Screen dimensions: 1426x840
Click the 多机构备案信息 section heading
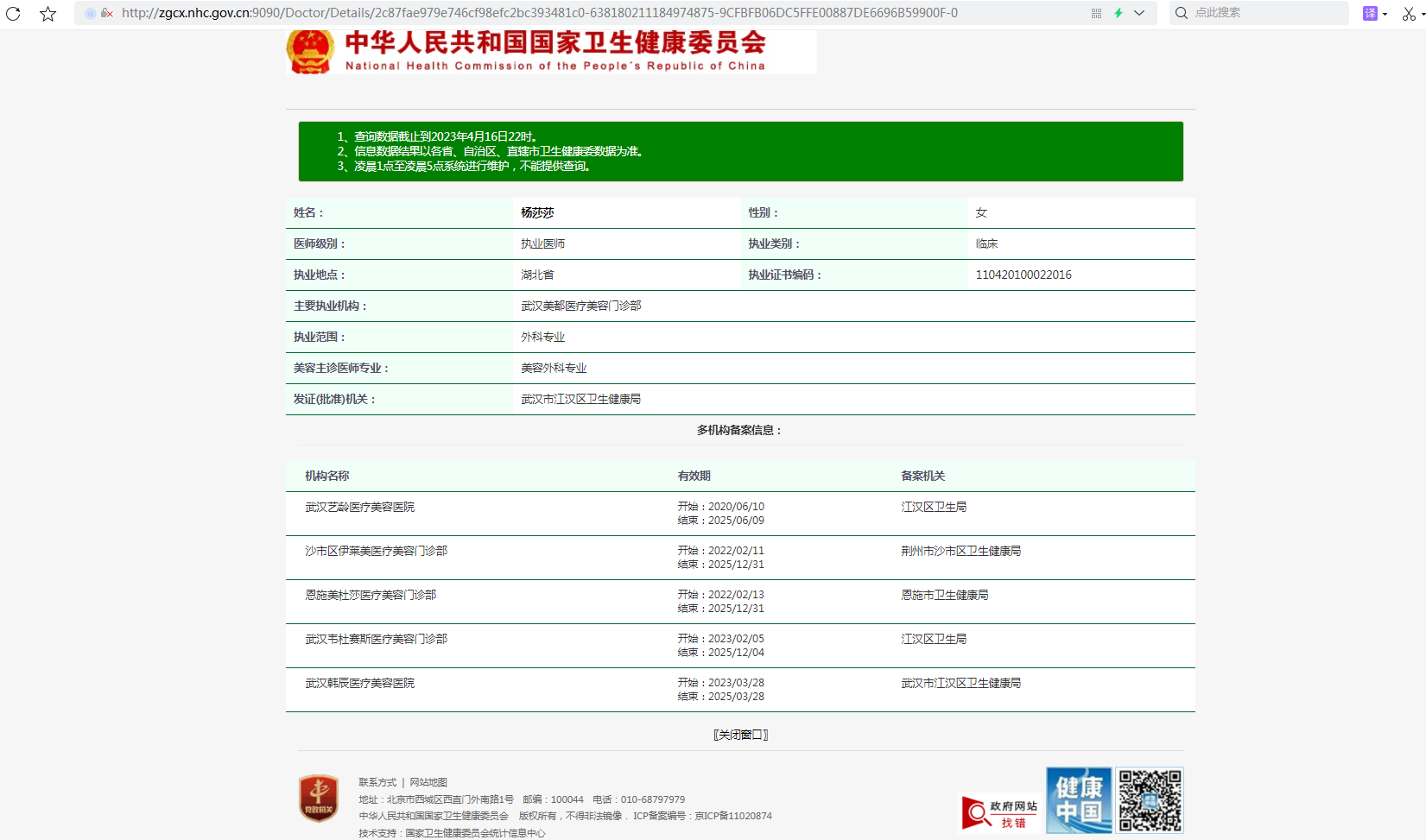739,430
